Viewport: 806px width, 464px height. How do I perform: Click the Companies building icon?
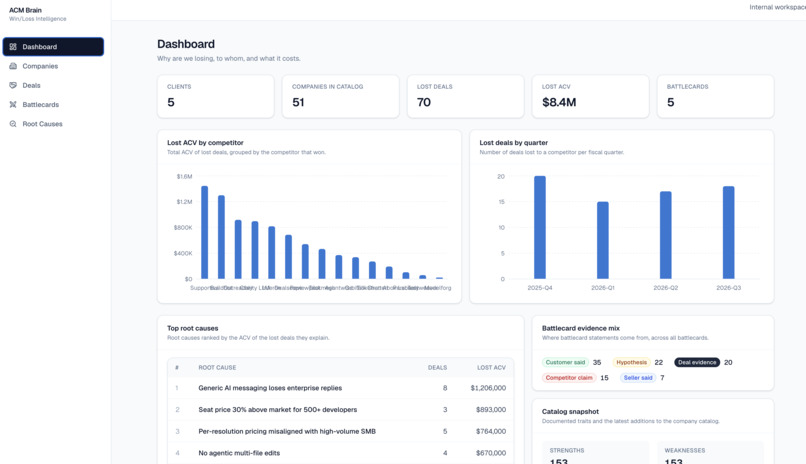[13, 66]
